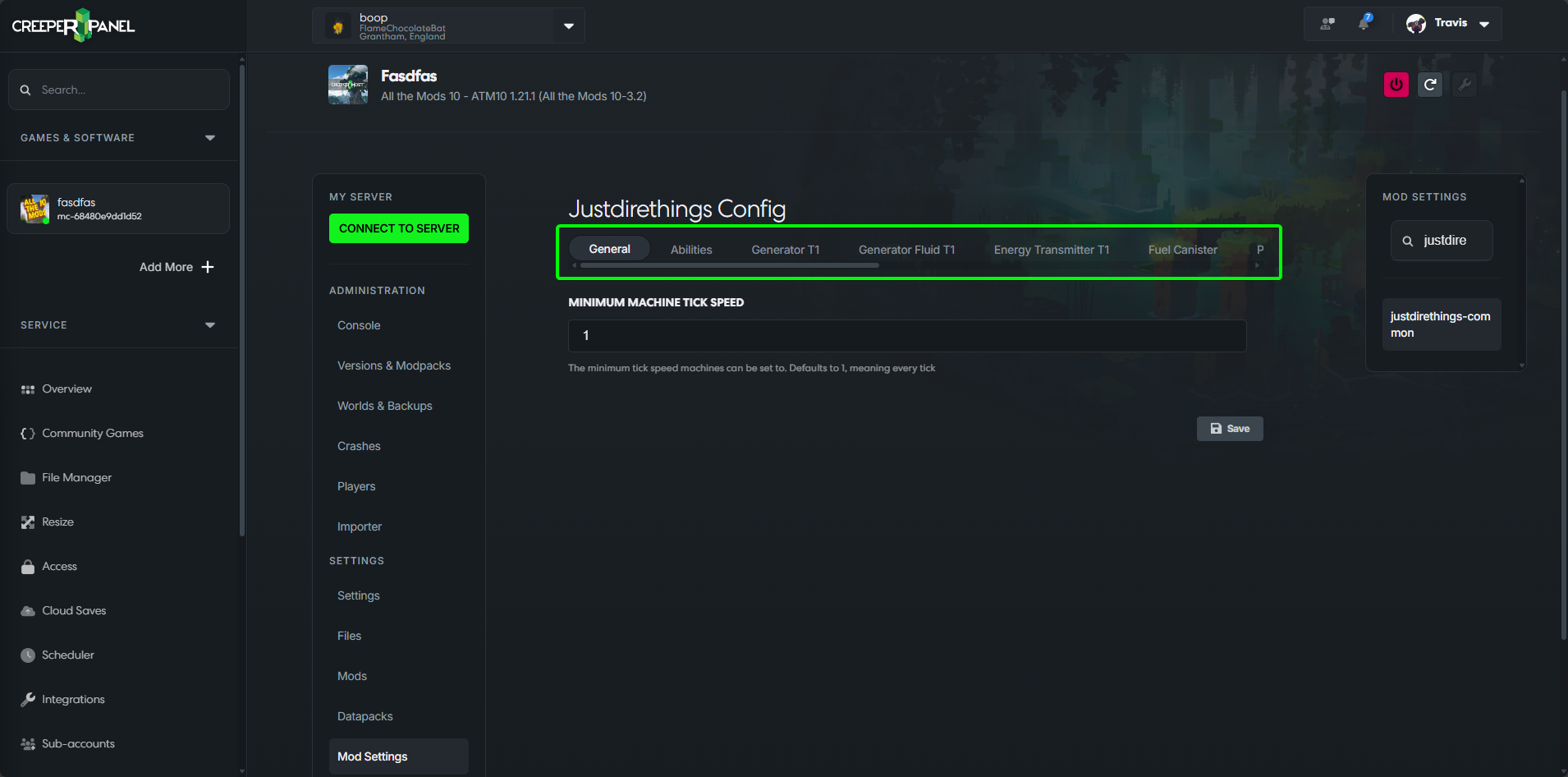This screenshot has height=777, width=1568.
Task: Click the Resize icon in sidebar
Action: pyautogui.click(x=28, y=522)
